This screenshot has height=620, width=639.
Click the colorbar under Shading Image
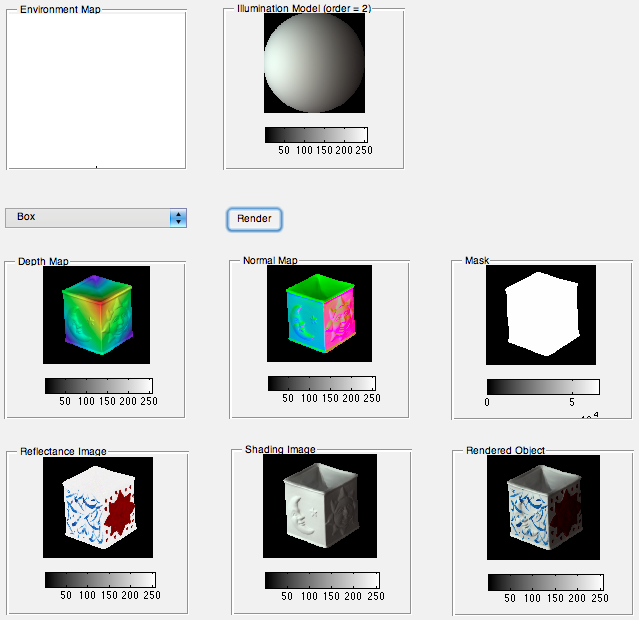321,580
